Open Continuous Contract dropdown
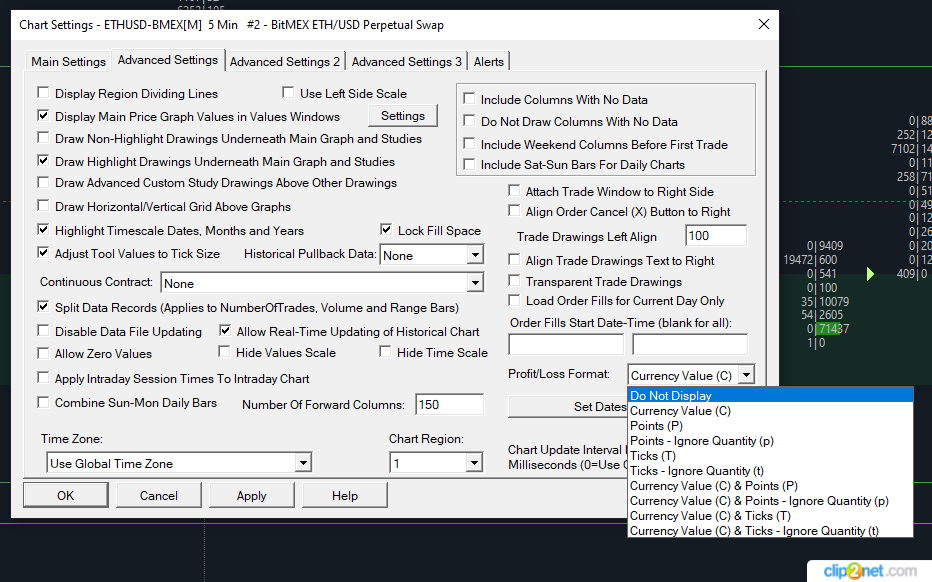 point(474,283)
